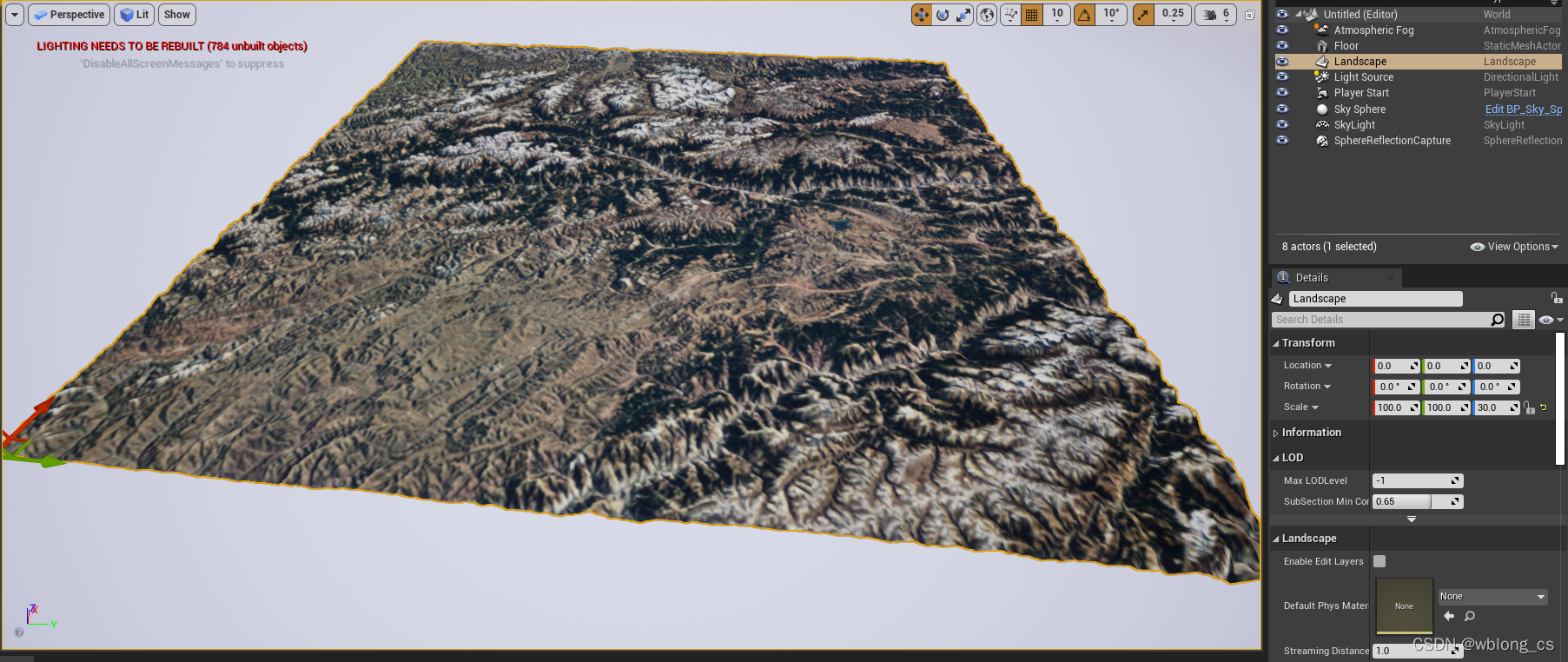Edit the Landscape actor name field
Image resolution: width=1568 pixels, height=662 pixels.
click(1375, 299)
